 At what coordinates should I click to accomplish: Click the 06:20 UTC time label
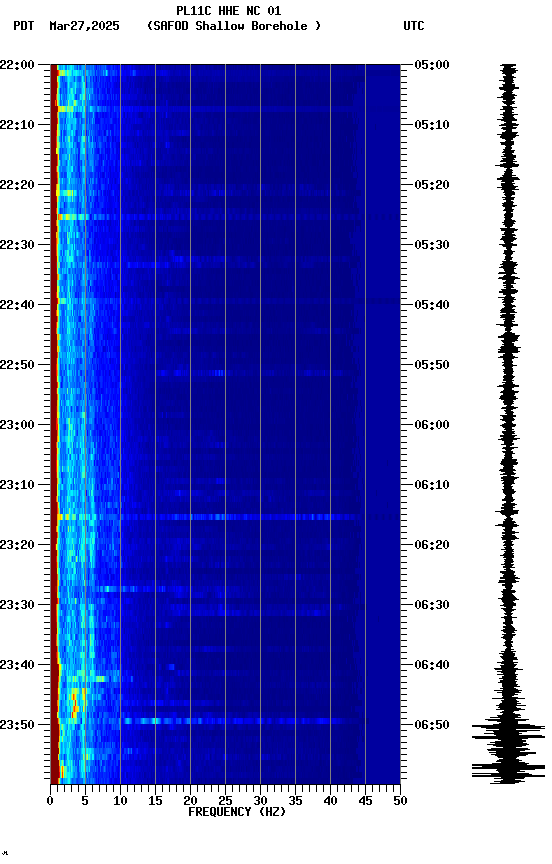click(x=432, y=545)
